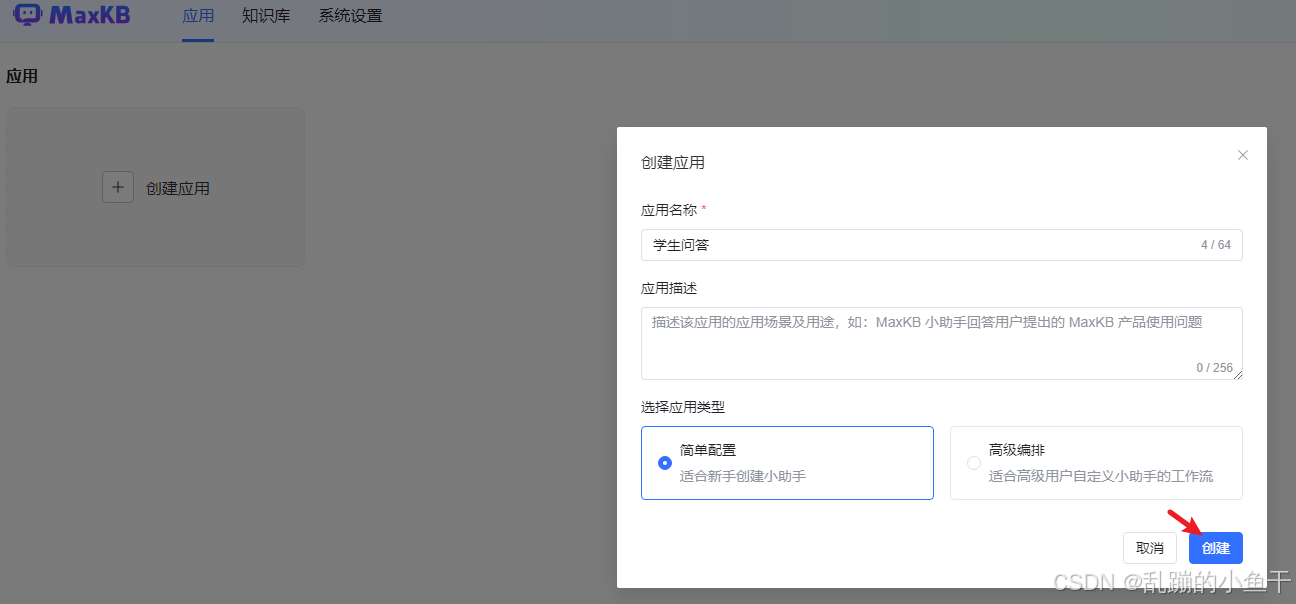The height and width of the screenshot is (604, 1296).
Task: Click the 应用名称 field label
Action: (669, 210)
